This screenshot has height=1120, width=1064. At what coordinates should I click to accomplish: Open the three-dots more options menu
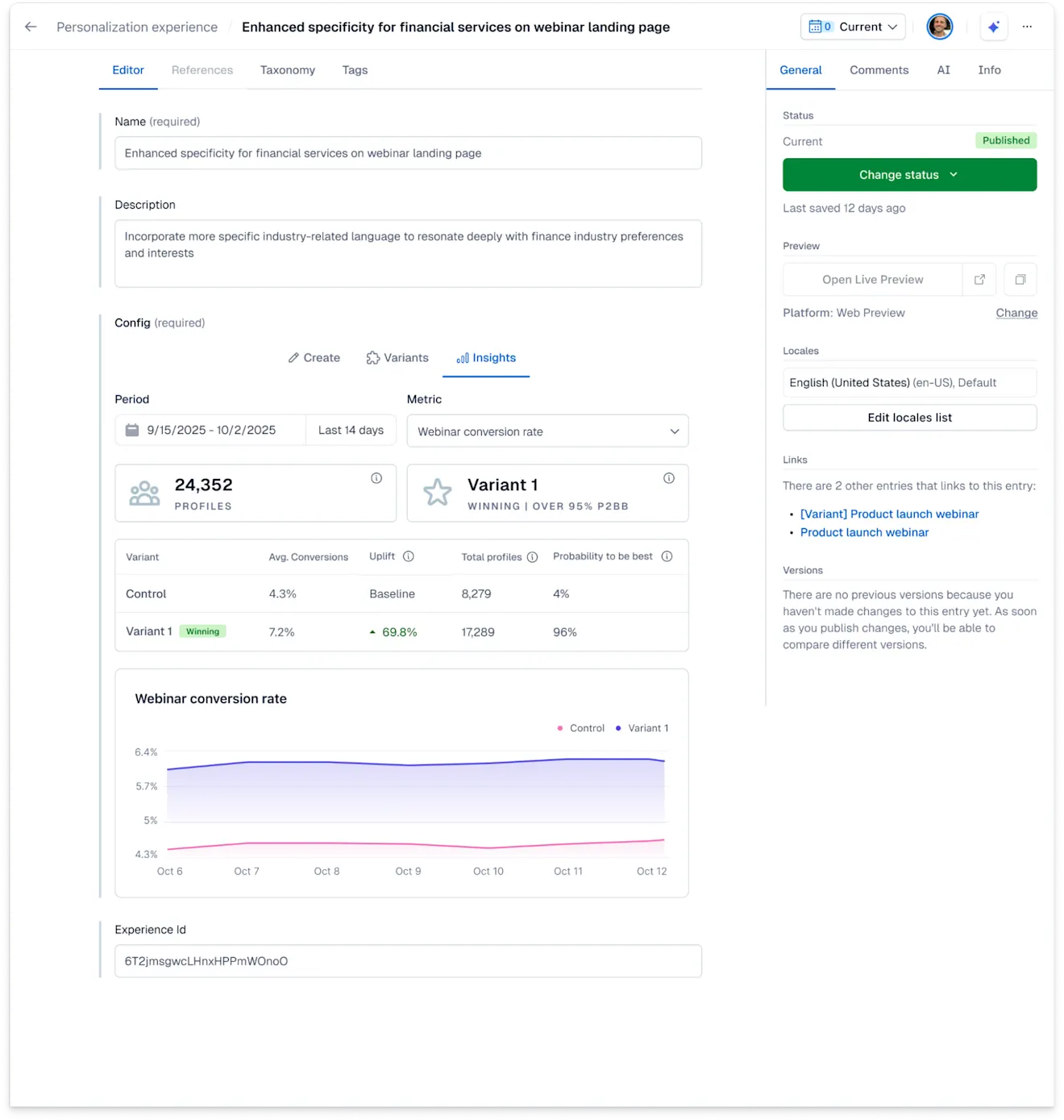(1027, 27)
